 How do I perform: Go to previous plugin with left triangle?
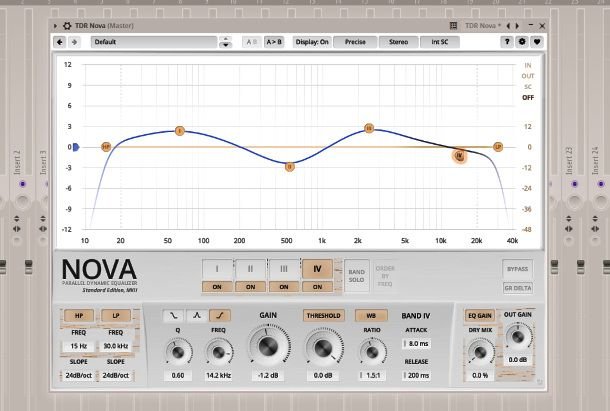[x=508, y=26]
